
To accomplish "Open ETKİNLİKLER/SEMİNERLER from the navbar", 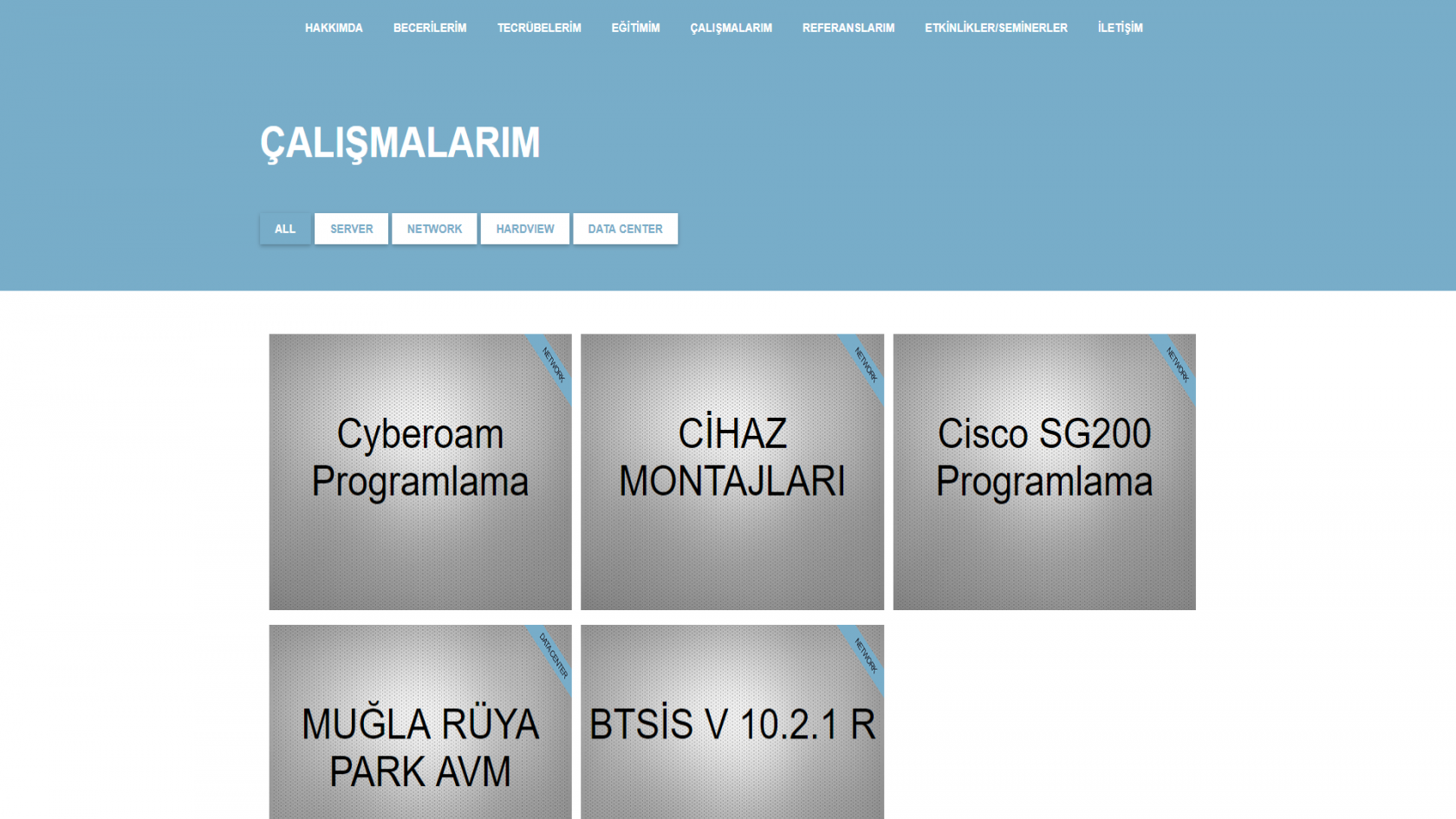I will [x=996, y=28].
